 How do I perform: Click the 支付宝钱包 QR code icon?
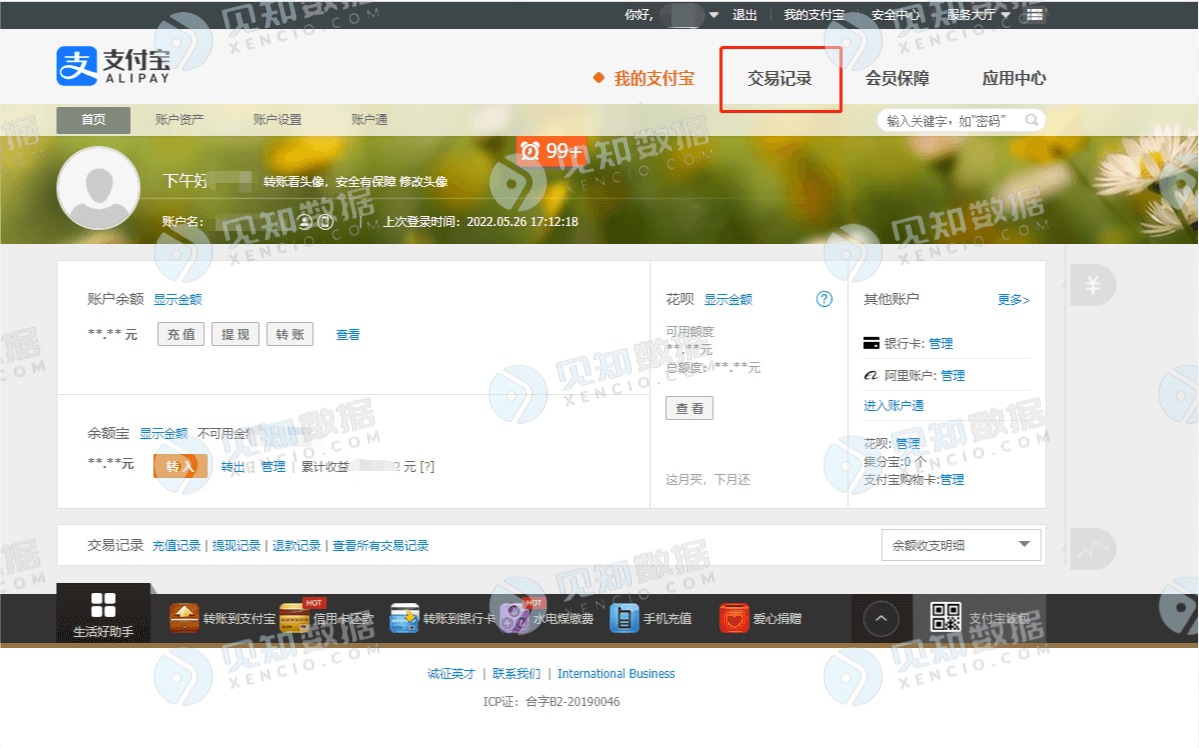[945, 618]
